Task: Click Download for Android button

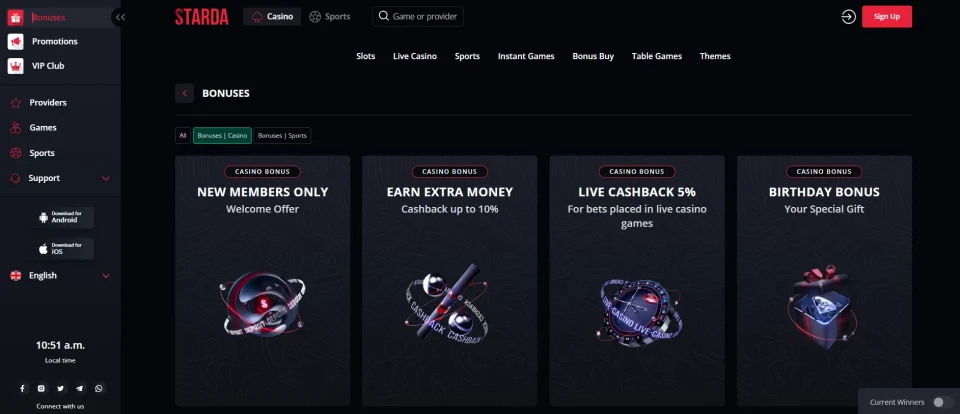Action: (x=65, y=217)
